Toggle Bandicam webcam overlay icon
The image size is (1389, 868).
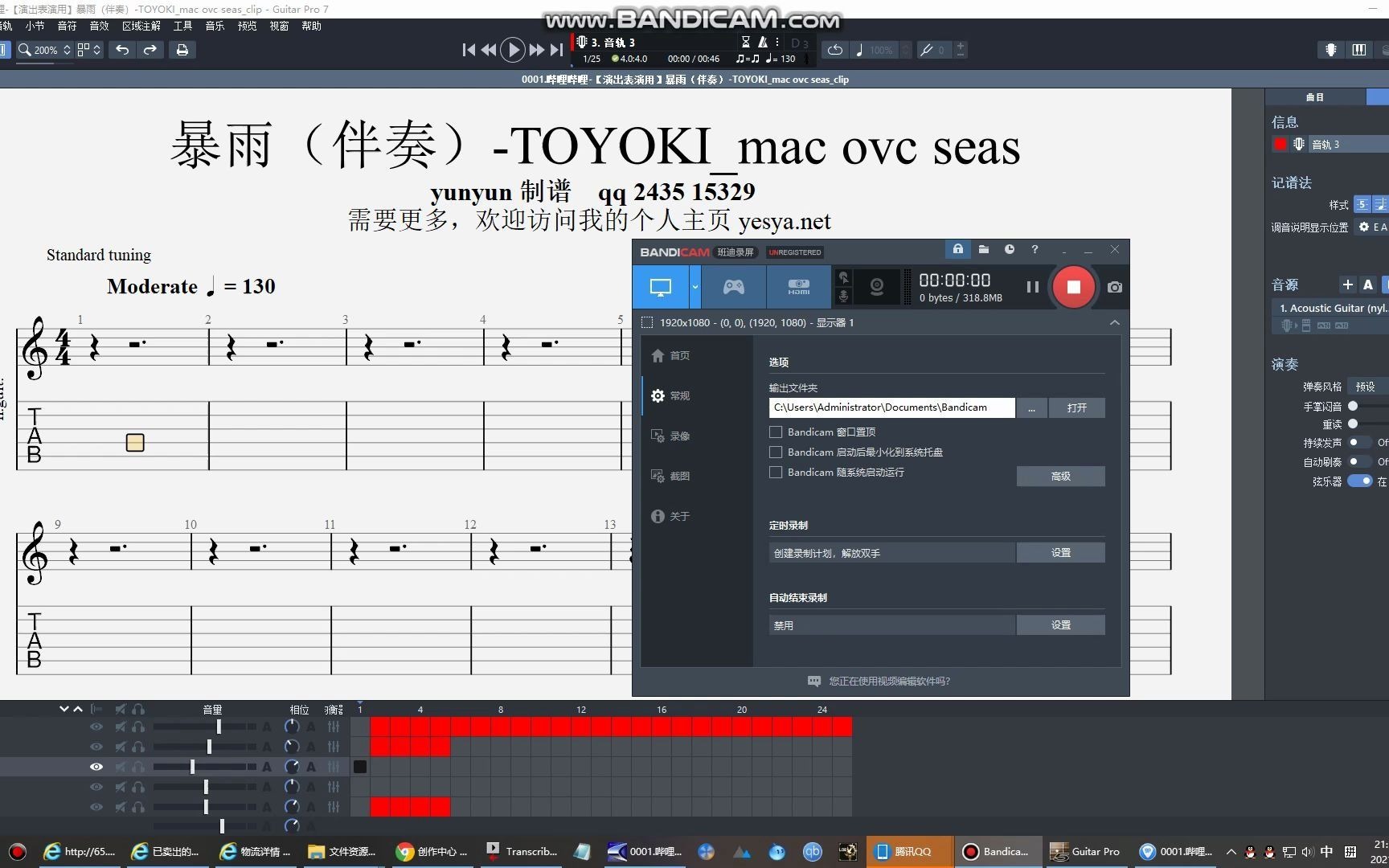click(877, 287)
